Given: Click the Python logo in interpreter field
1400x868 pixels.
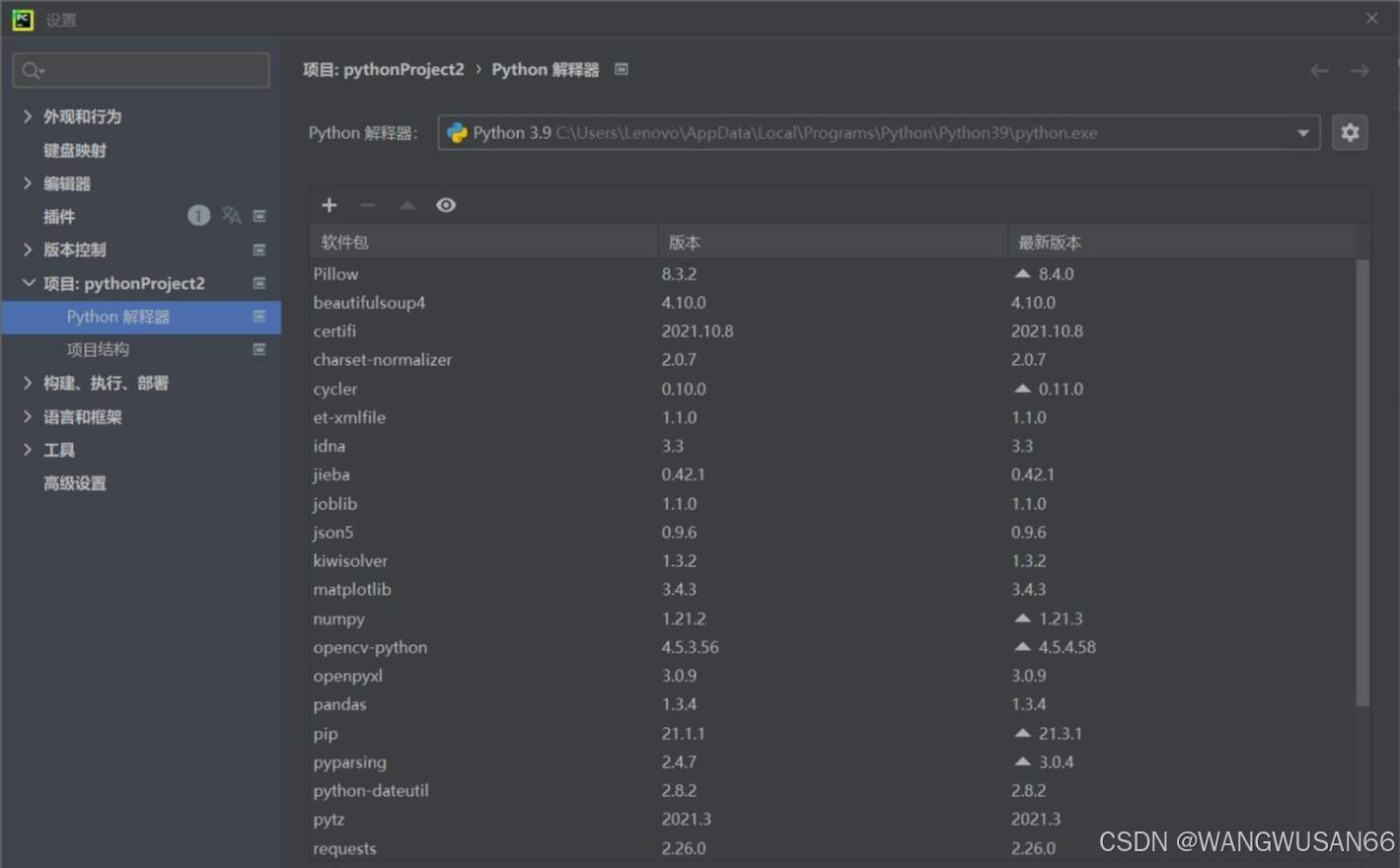Looking at the screenshot, I should coord(457,132).
